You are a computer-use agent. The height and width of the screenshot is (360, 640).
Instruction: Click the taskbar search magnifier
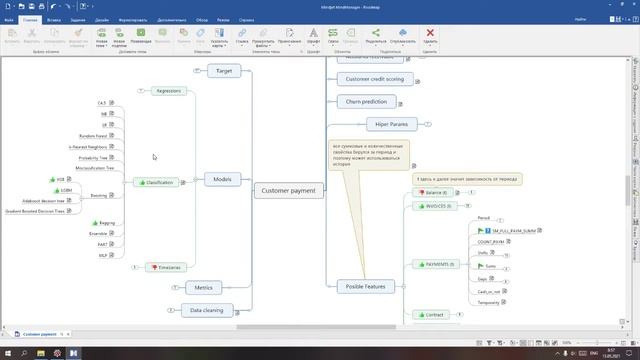(x=24, y=353)
